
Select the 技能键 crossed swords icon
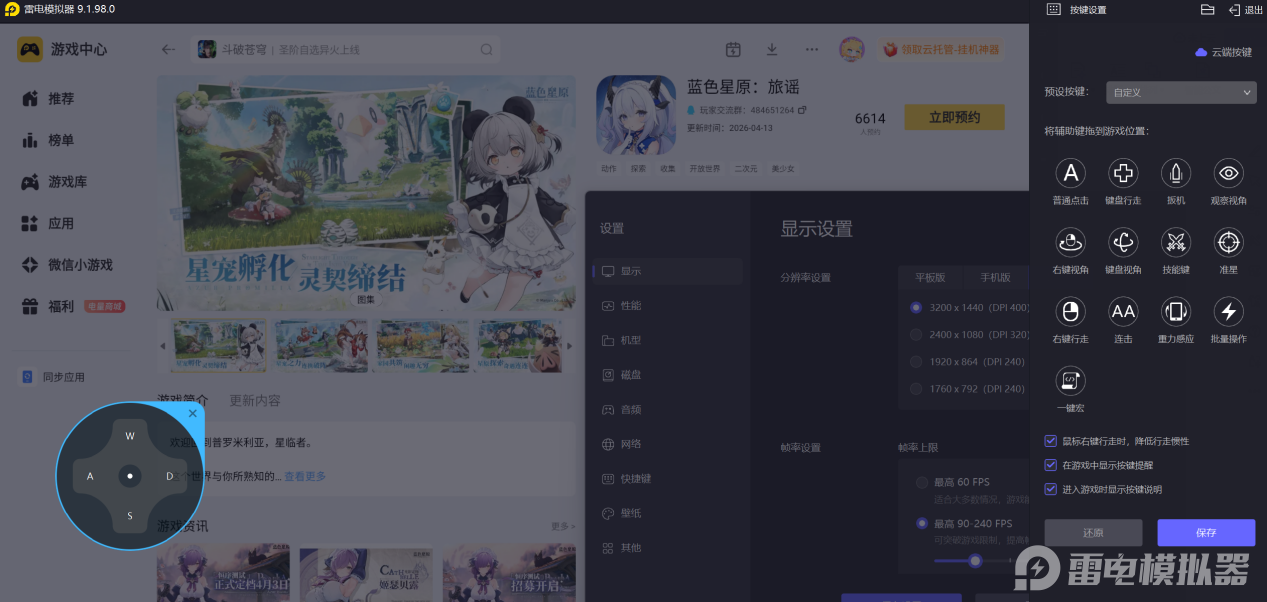coord(1176,241)
